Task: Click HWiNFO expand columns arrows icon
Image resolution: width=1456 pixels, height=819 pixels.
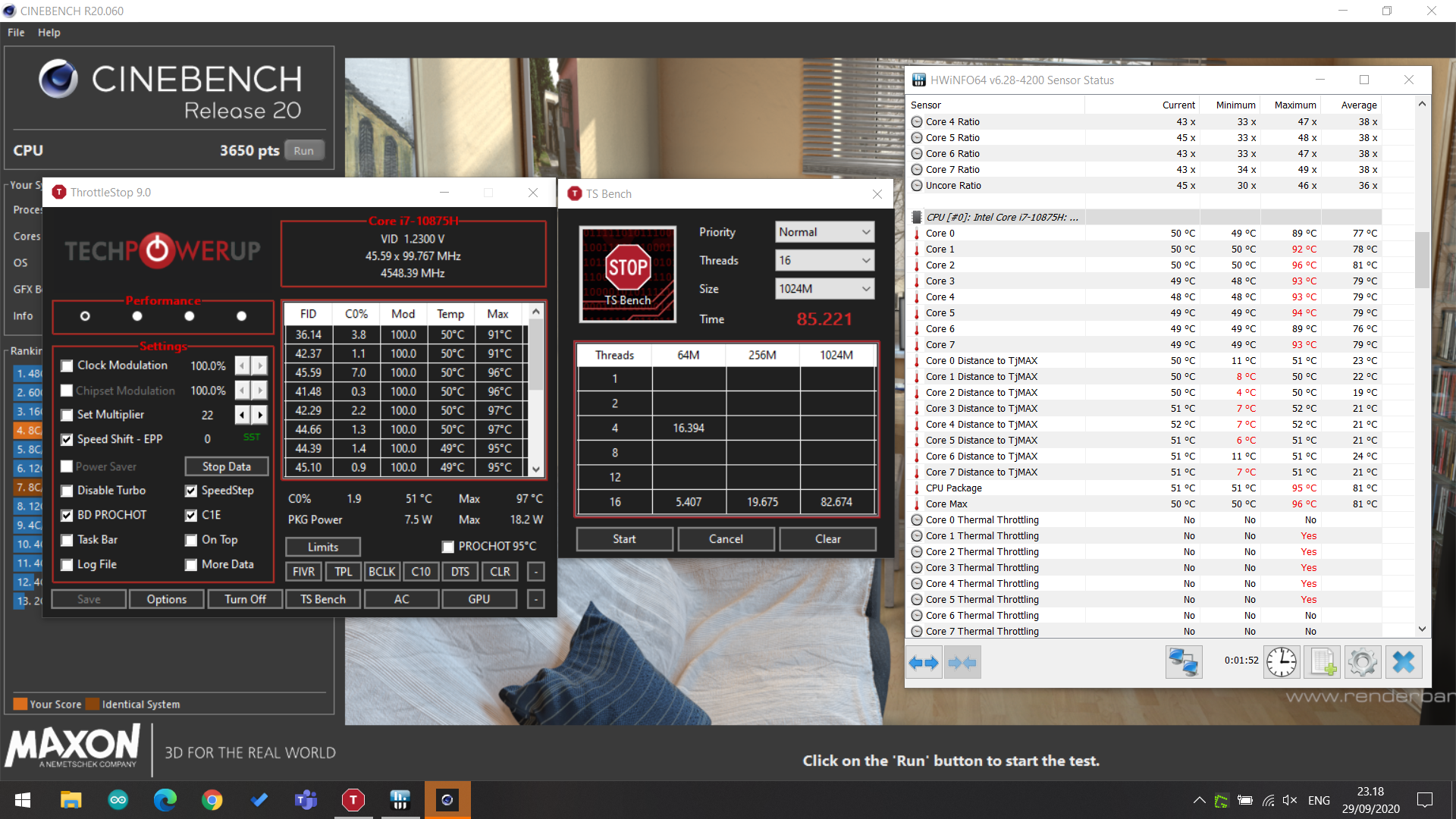Action: pyautogui.click(x=924, y=663)
